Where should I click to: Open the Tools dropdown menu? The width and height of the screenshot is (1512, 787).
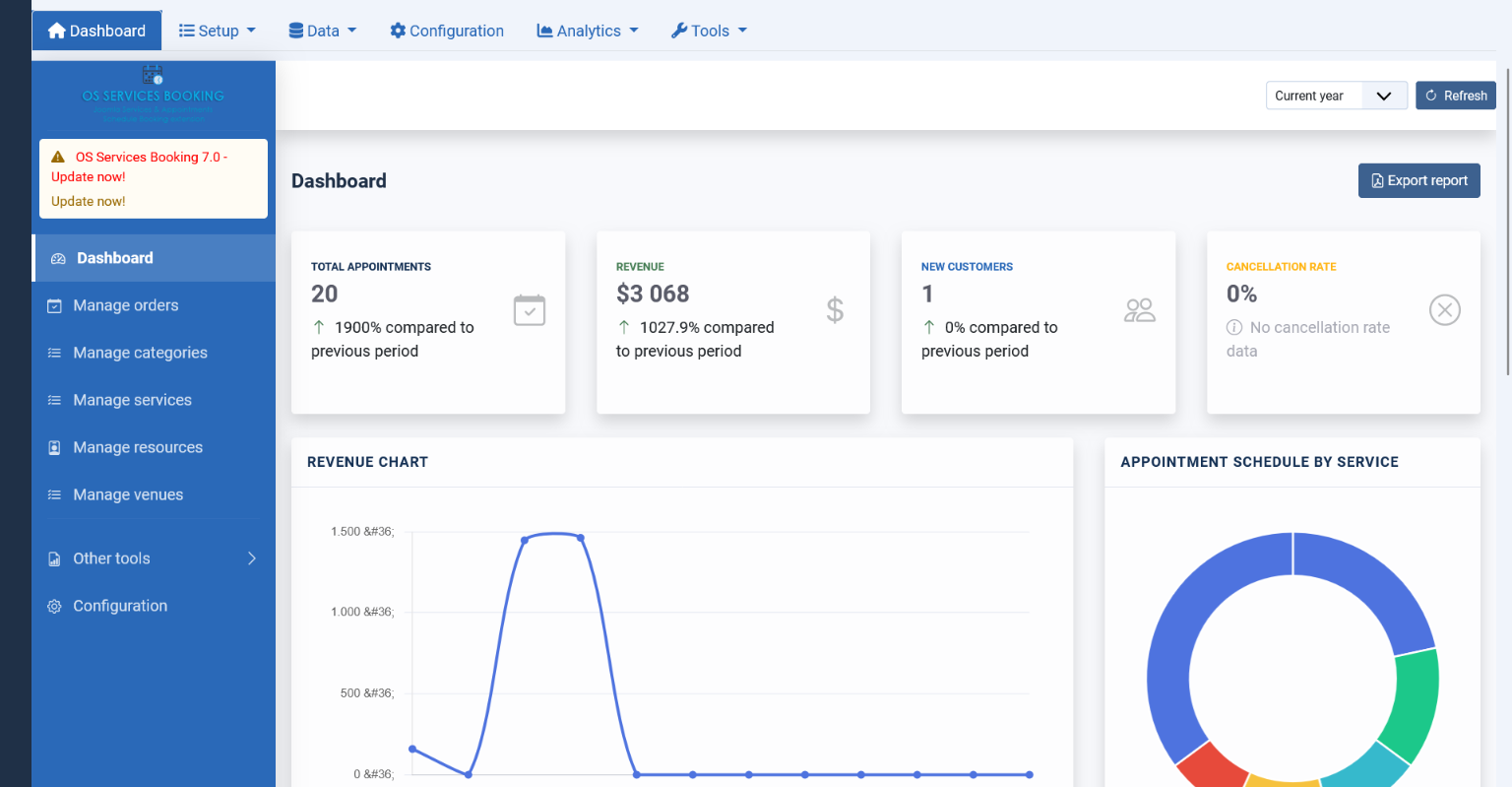709,31
